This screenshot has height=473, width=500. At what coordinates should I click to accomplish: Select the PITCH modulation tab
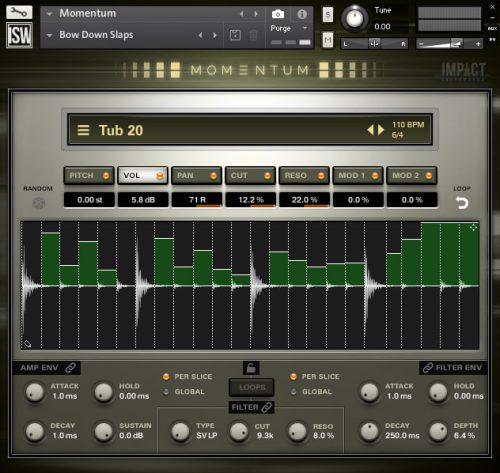pyautogui.click(x=89, y=176)
